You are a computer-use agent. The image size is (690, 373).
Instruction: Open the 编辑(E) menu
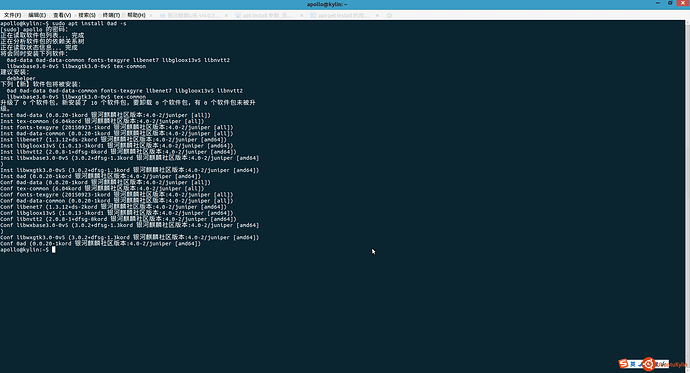click(x=37, y=15)
